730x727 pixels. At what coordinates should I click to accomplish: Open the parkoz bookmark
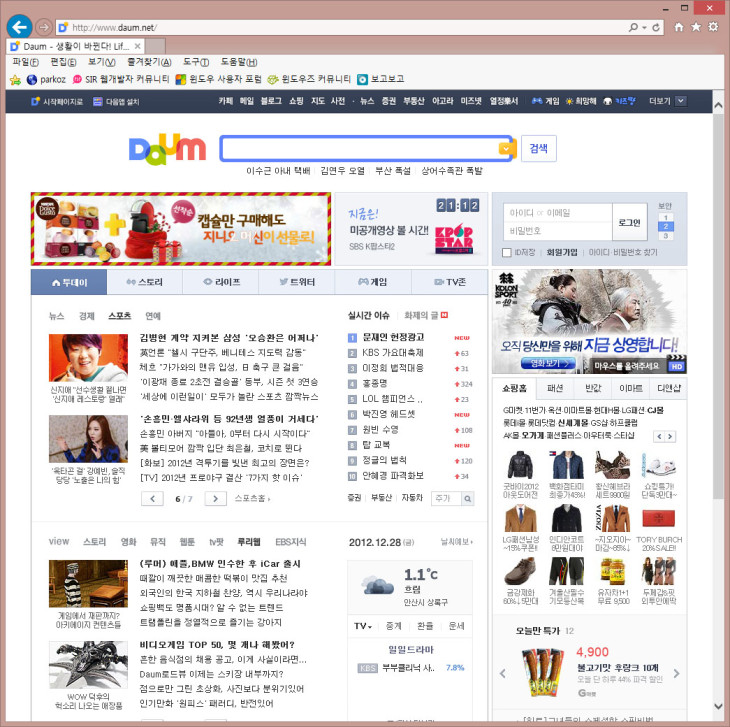[46, 80]
